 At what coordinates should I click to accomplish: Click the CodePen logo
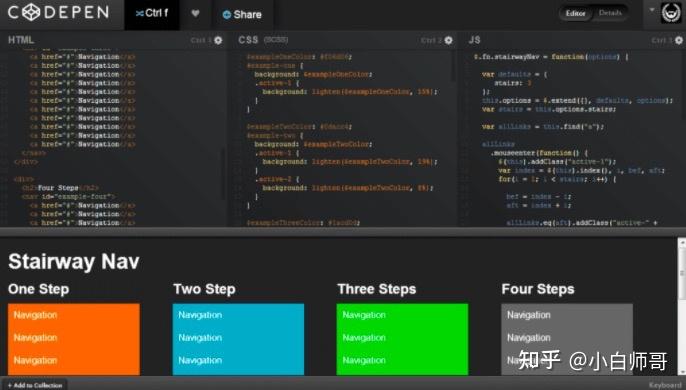click(x=58, y=12)
